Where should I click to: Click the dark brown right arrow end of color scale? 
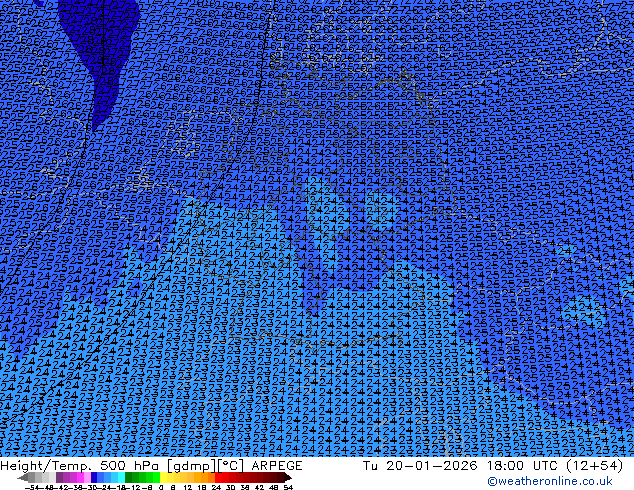pyautogui.click(x=287, y=477)
